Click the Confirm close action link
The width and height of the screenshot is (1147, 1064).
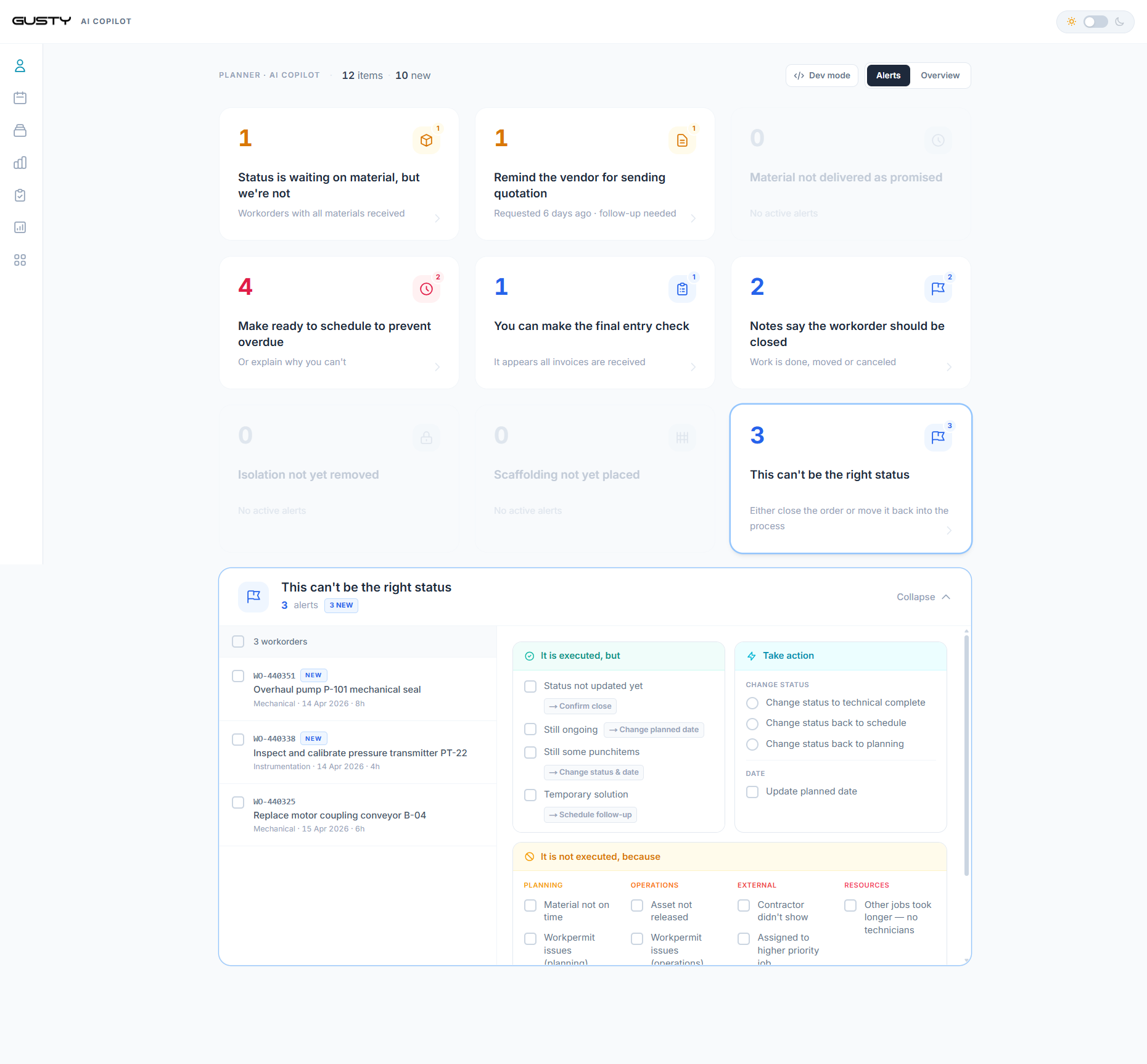tap(580, 706)
